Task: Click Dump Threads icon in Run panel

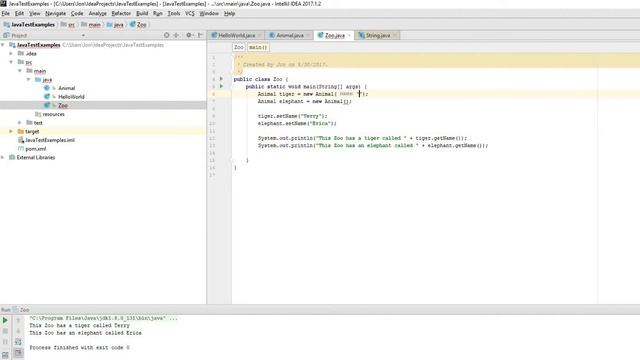Action: click(5, 355)
